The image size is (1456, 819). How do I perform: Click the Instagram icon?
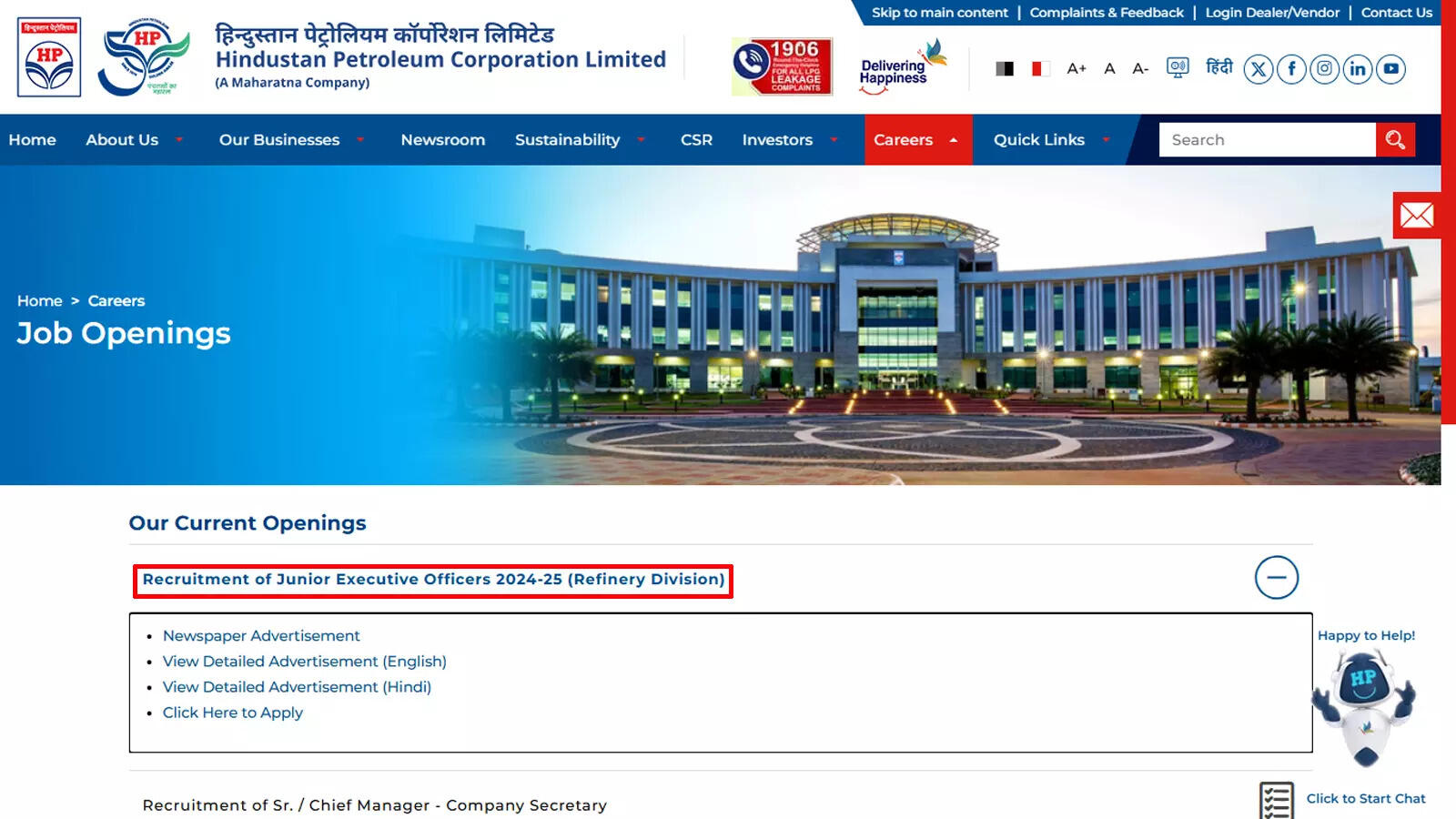click(1324, 67)
